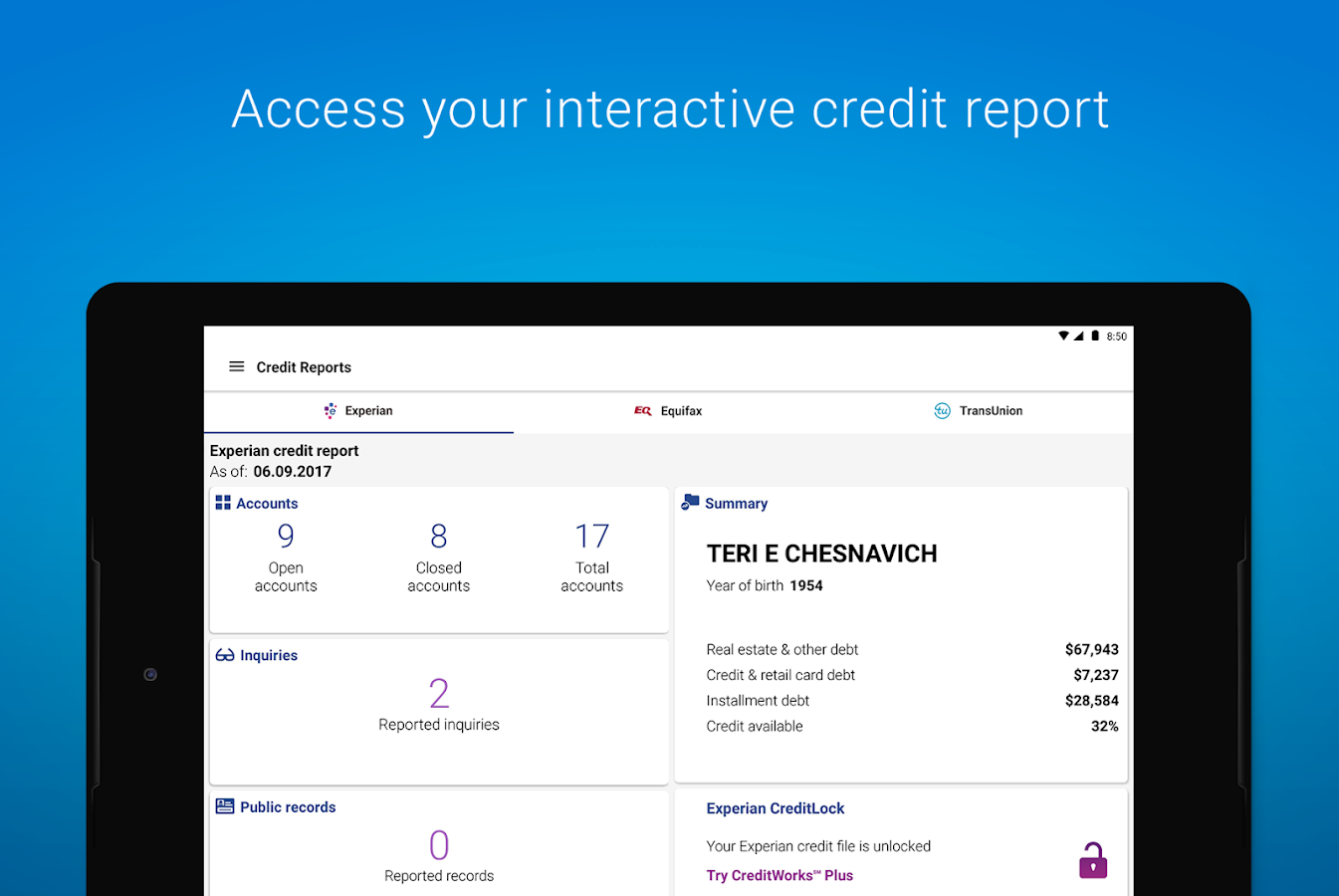Click the TransUnion tu logo icon

click(x=942, y=410)
